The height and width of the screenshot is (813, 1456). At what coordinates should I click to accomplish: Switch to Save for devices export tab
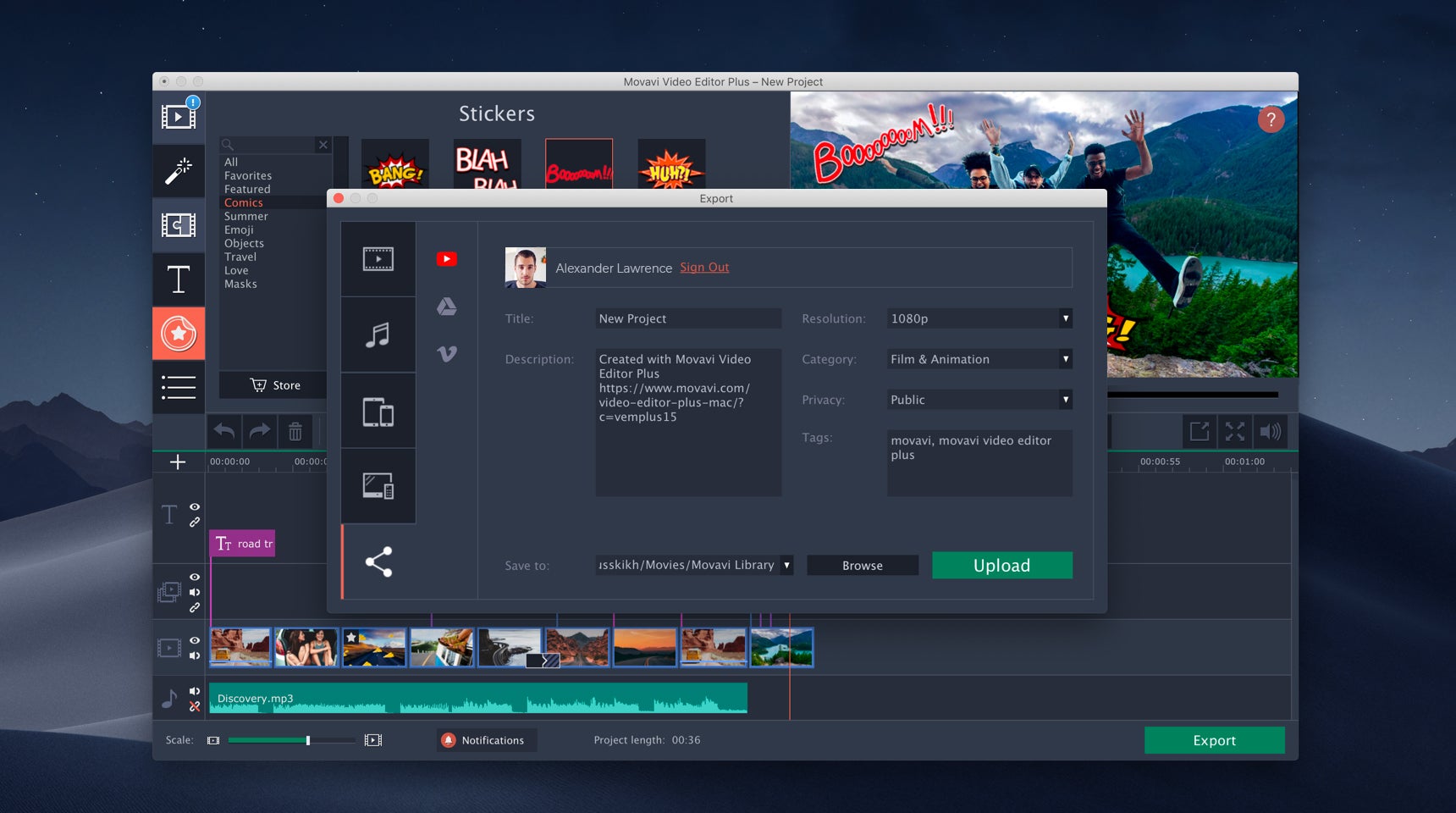click(x=378, y=411)
